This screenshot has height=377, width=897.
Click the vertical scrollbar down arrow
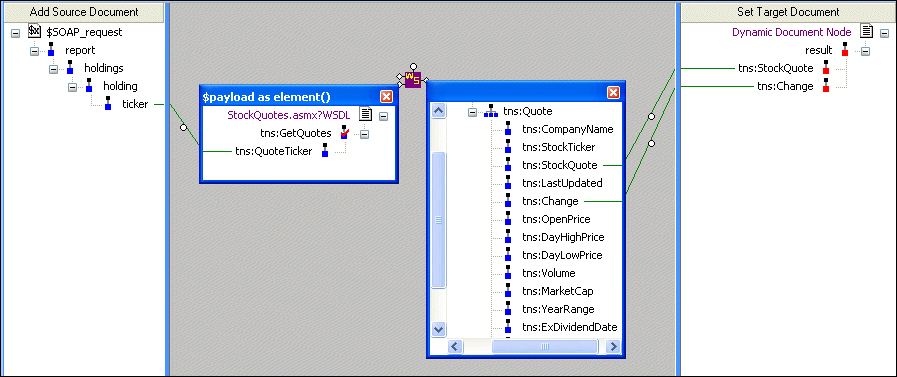click(439, 329)
